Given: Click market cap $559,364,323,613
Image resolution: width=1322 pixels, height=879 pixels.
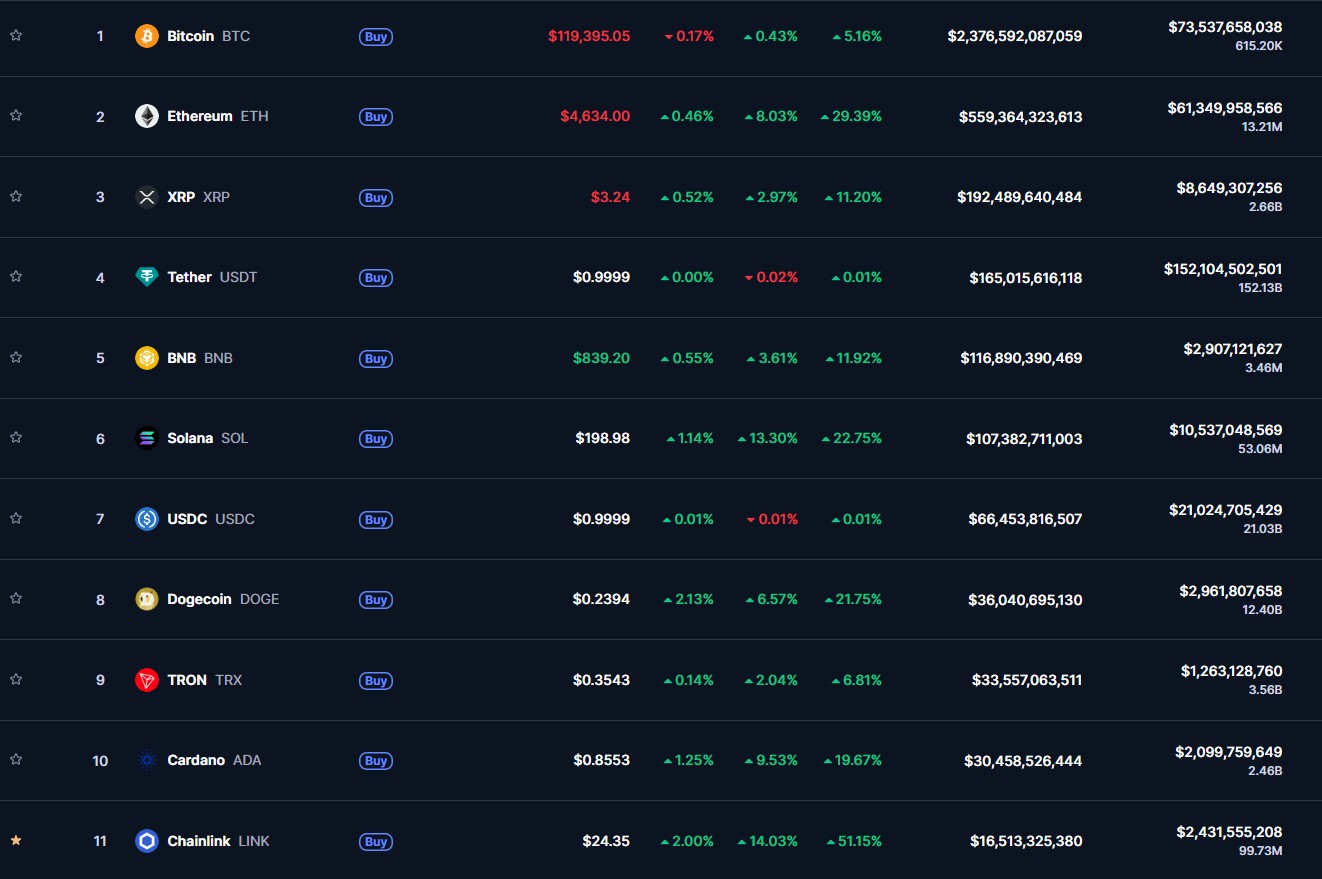Looking at the screenshot, I should tap(1021, 117).
